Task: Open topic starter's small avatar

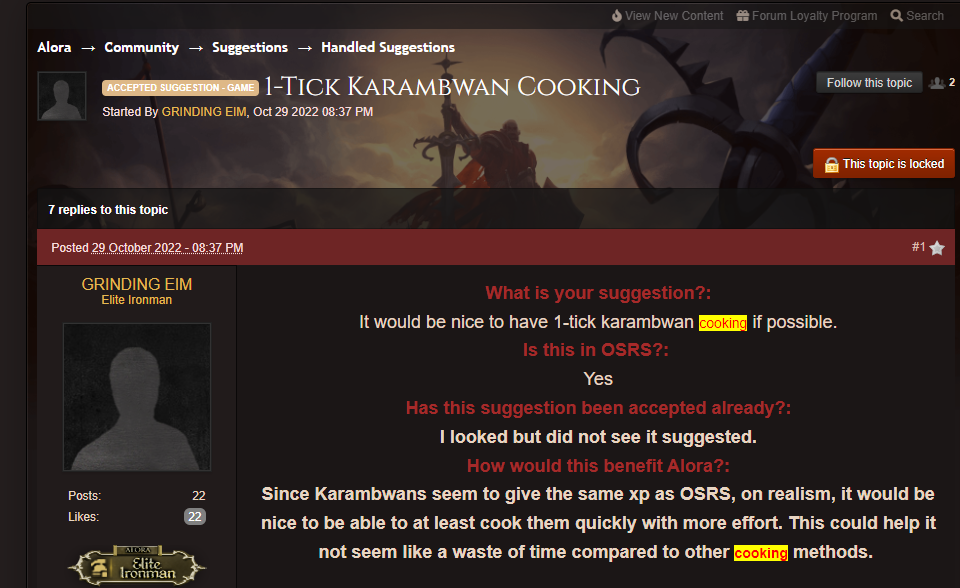Action: tap(62, 96)
